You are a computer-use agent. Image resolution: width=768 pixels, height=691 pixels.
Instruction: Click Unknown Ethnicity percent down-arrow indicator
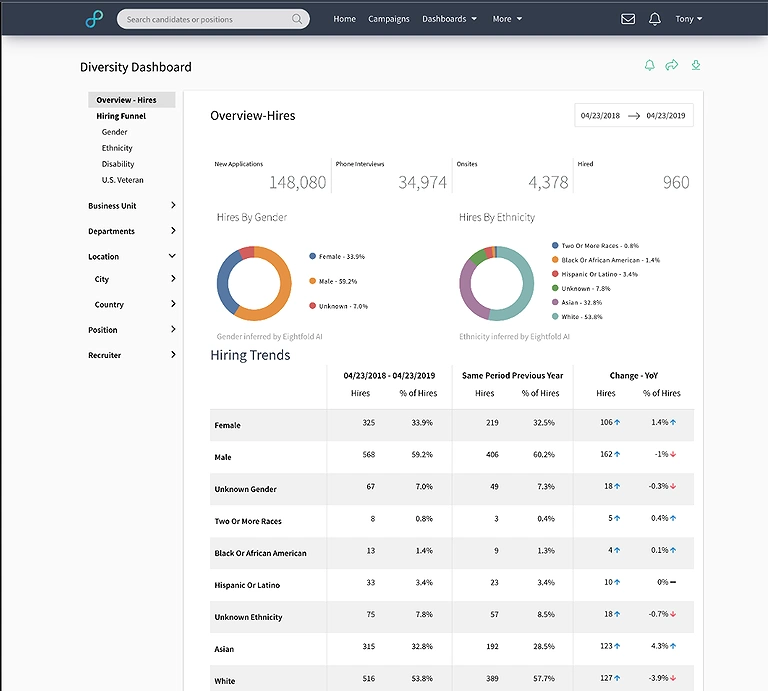(673, 614)
